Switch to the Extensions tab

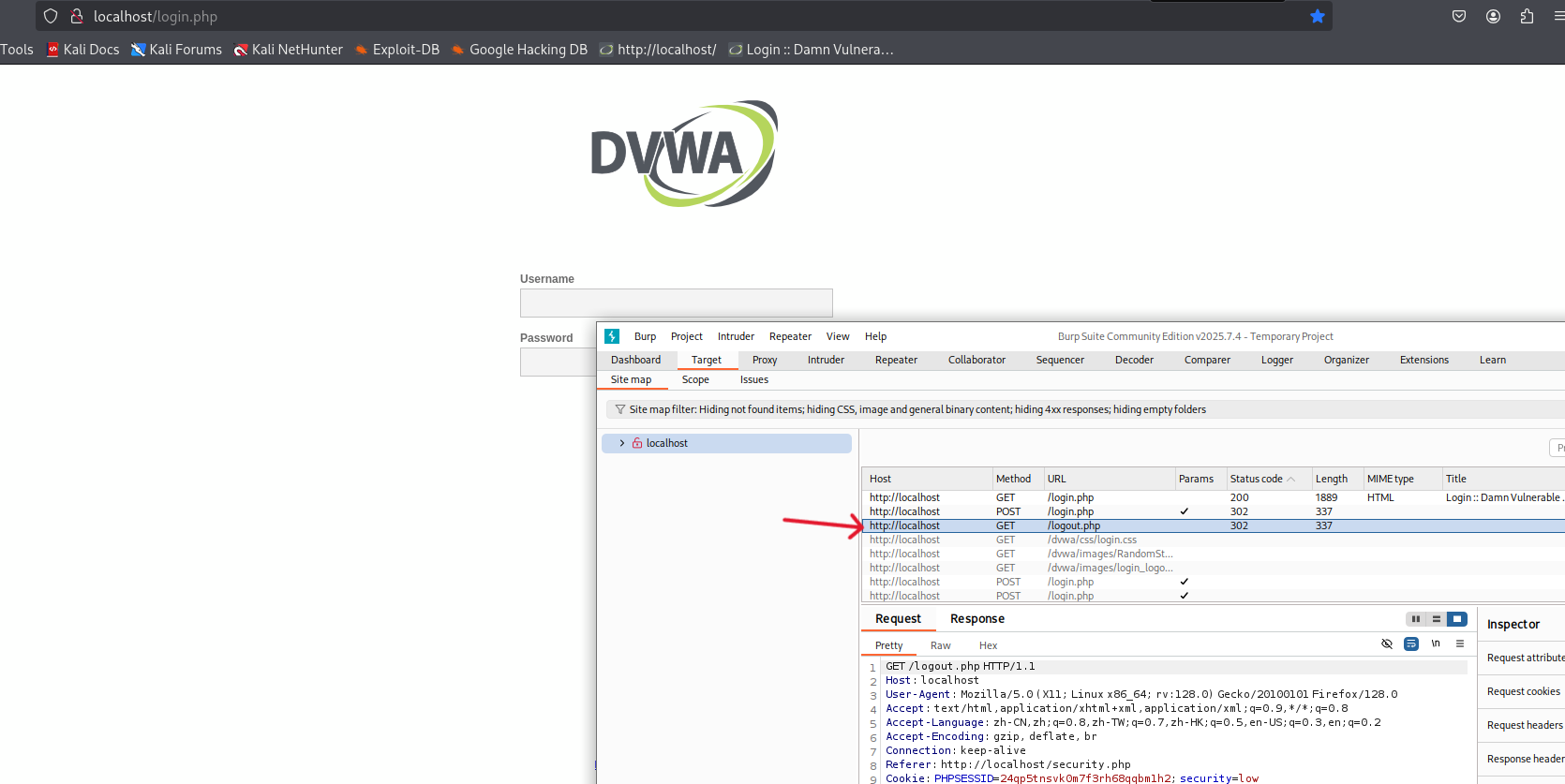click(1423, 360)
